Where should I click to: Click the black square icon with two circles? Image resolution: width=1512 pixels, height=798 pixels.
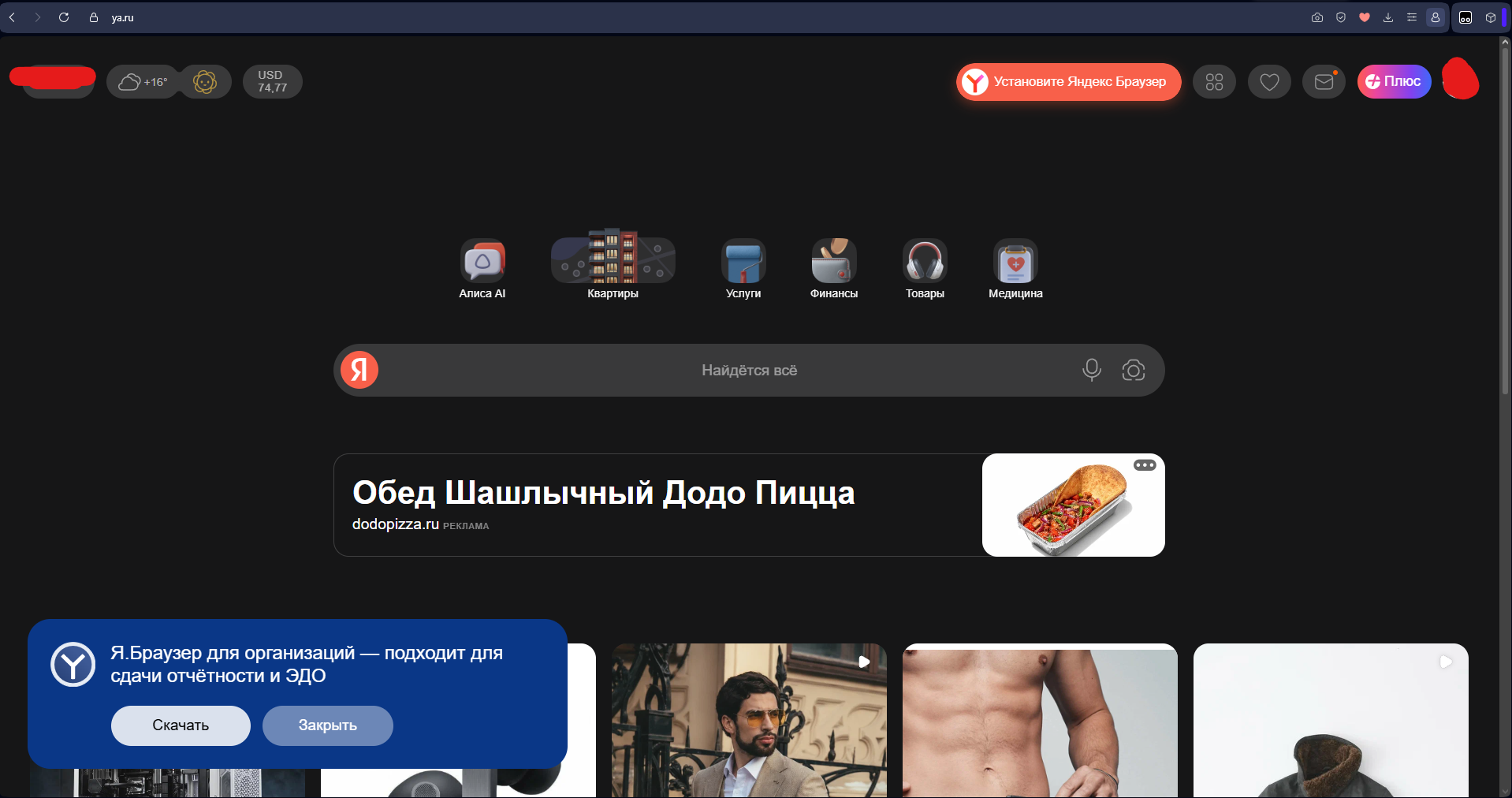pyautogui.click(x=1465, y=17)
